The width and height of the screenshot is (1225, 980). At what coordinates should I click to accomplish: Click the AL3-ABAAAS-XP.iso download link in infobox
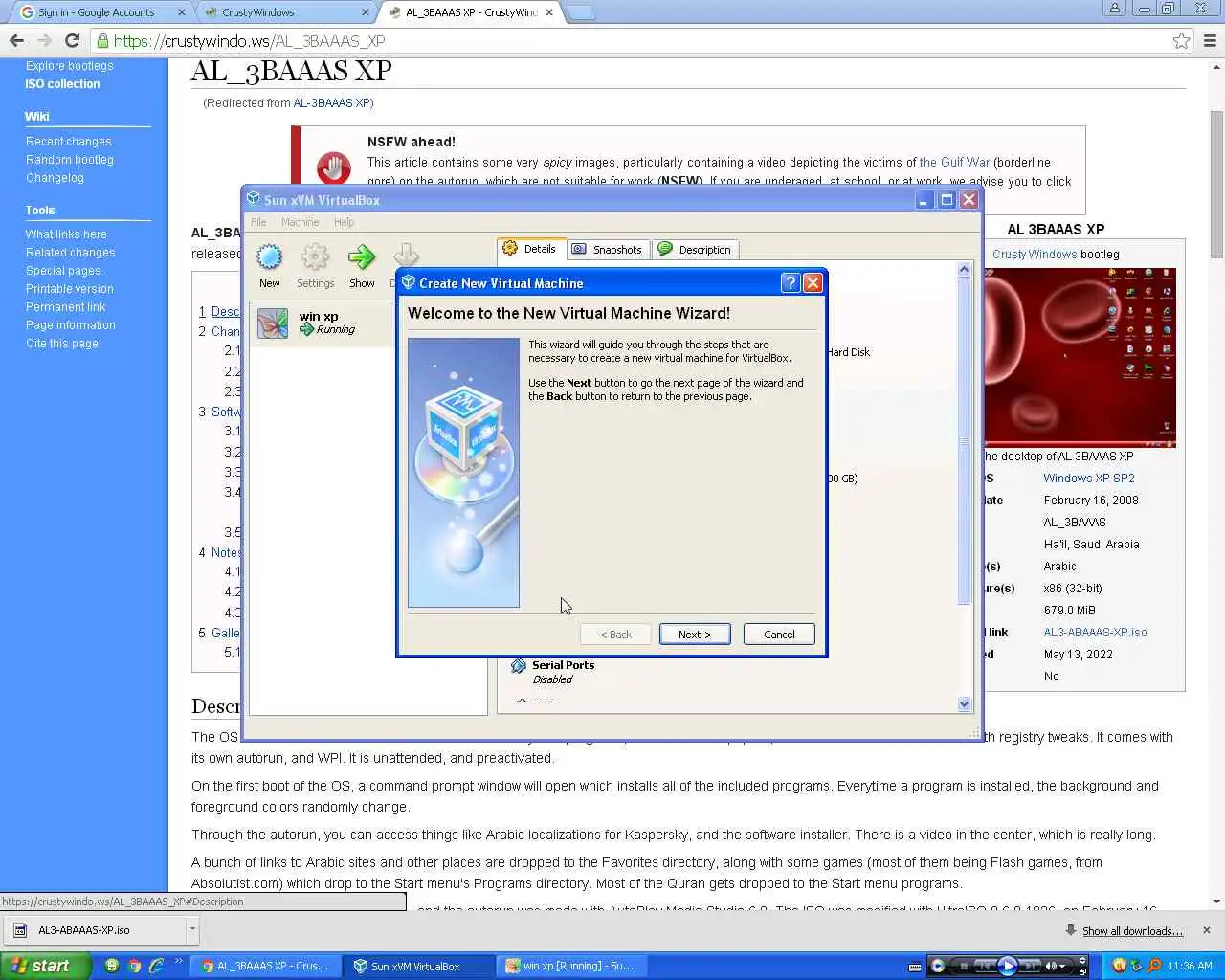(1095, 633)
